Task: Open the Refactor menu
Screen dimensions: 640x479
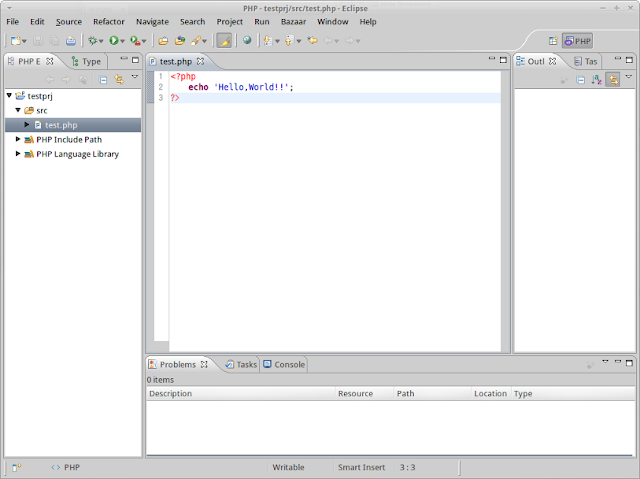Action: (109, 22)
